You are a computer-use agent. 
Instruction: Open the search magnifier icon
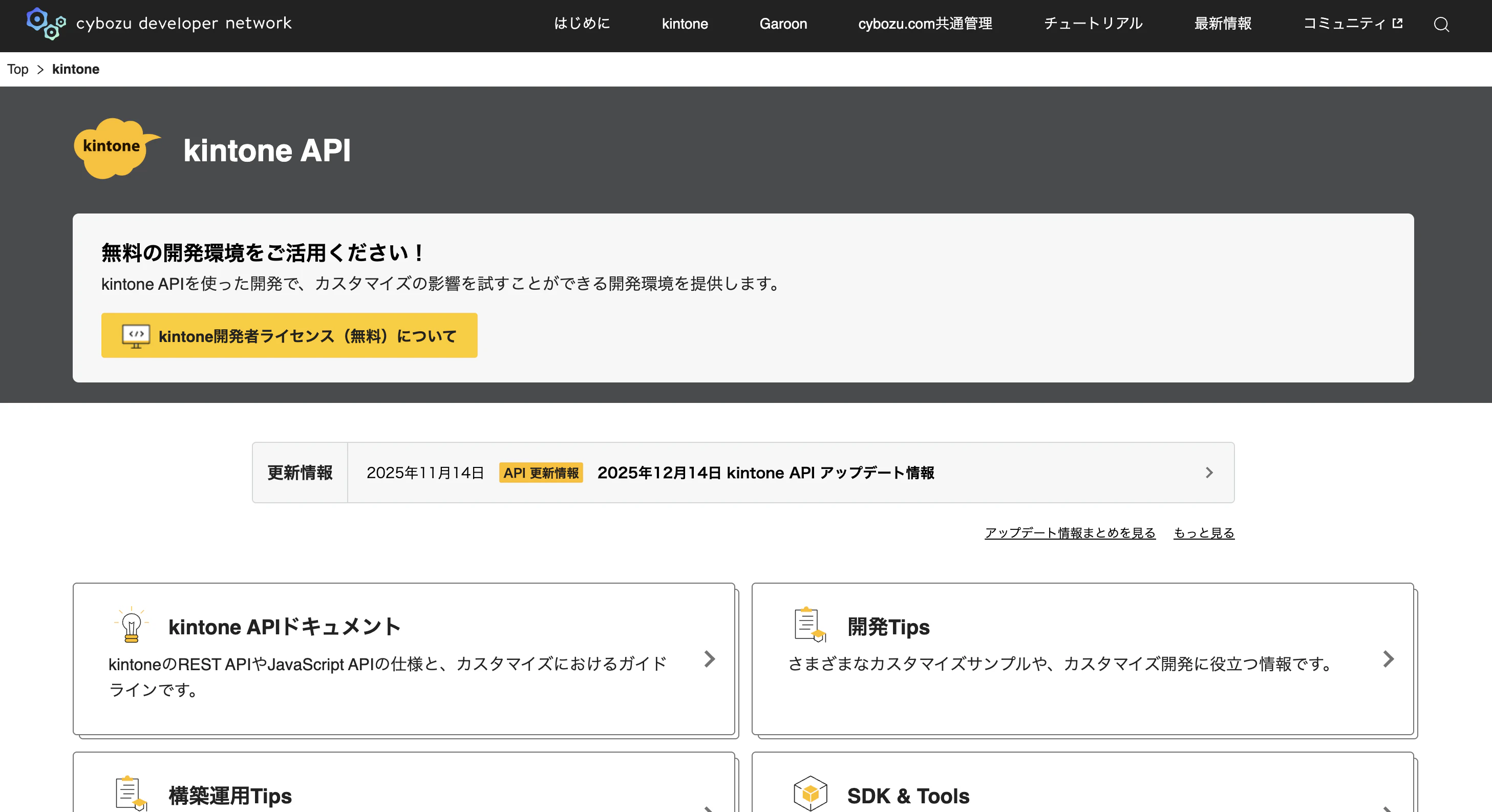tap(1442, 25)
